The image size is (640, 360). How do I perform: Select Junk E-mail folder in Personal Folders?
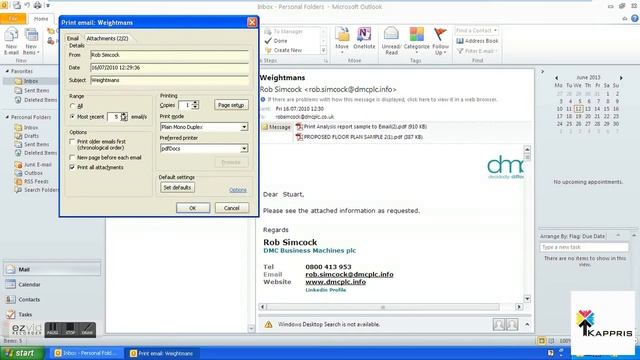click(x=33, y=164)
